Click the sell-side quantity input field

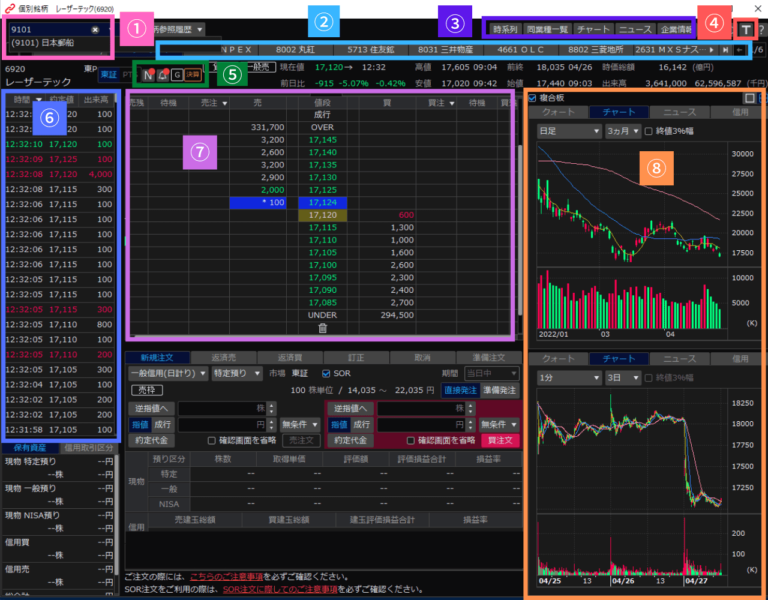pos(221,408)
